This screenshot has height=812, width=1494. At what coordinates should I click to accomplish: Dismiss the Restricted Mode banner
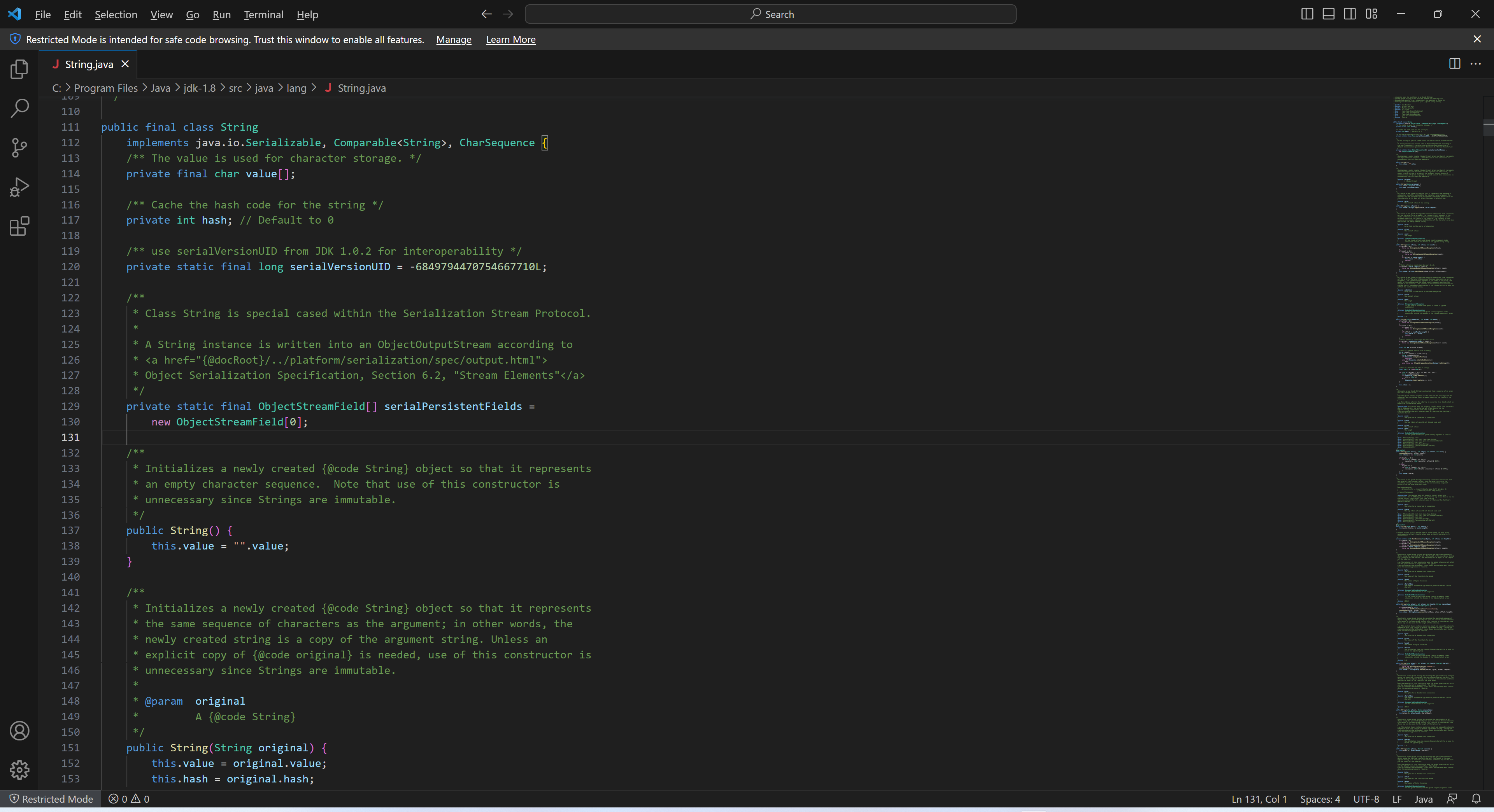(x=1477, y=39)
